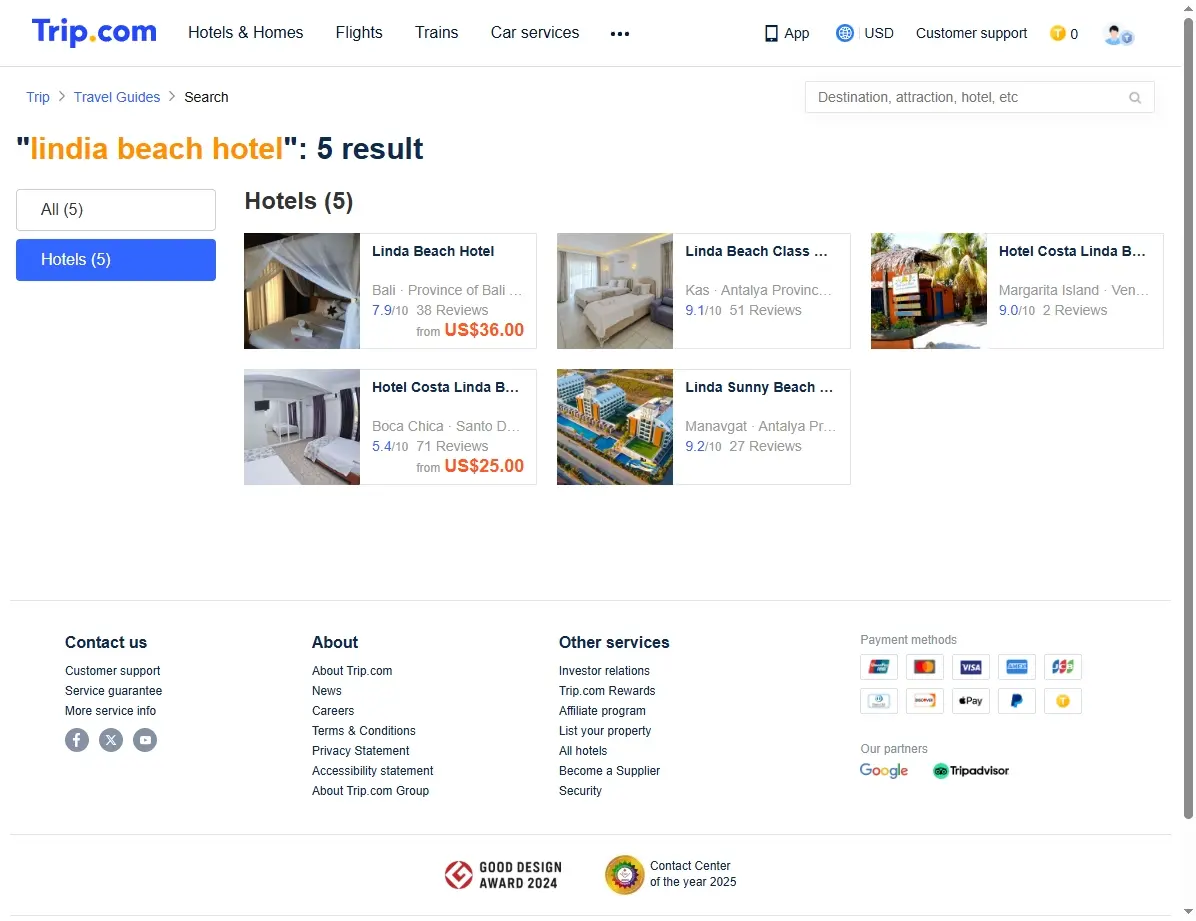Click the search magnifier icon
This screenshot has width=1196, height=921.
pos(1135,98)
